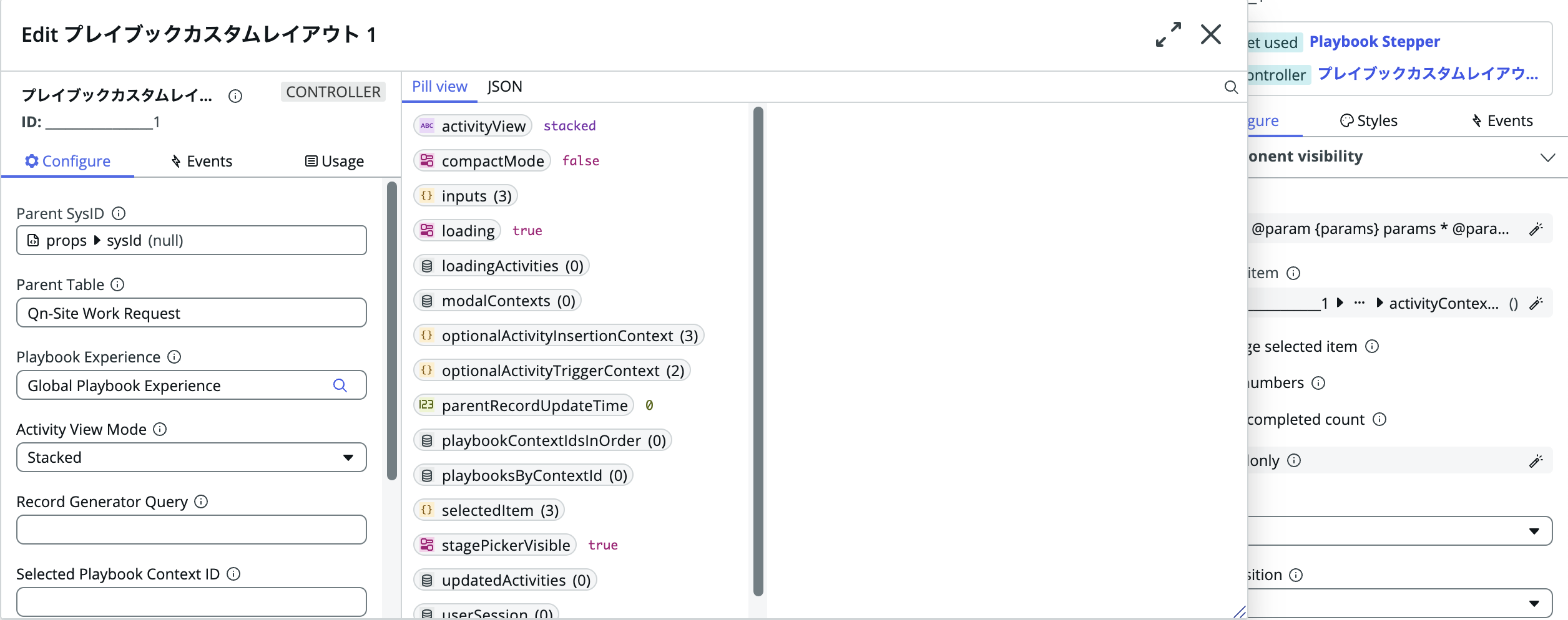Show info for Record Generator Query
The image size is (1568, 620).
pos(201,501)
